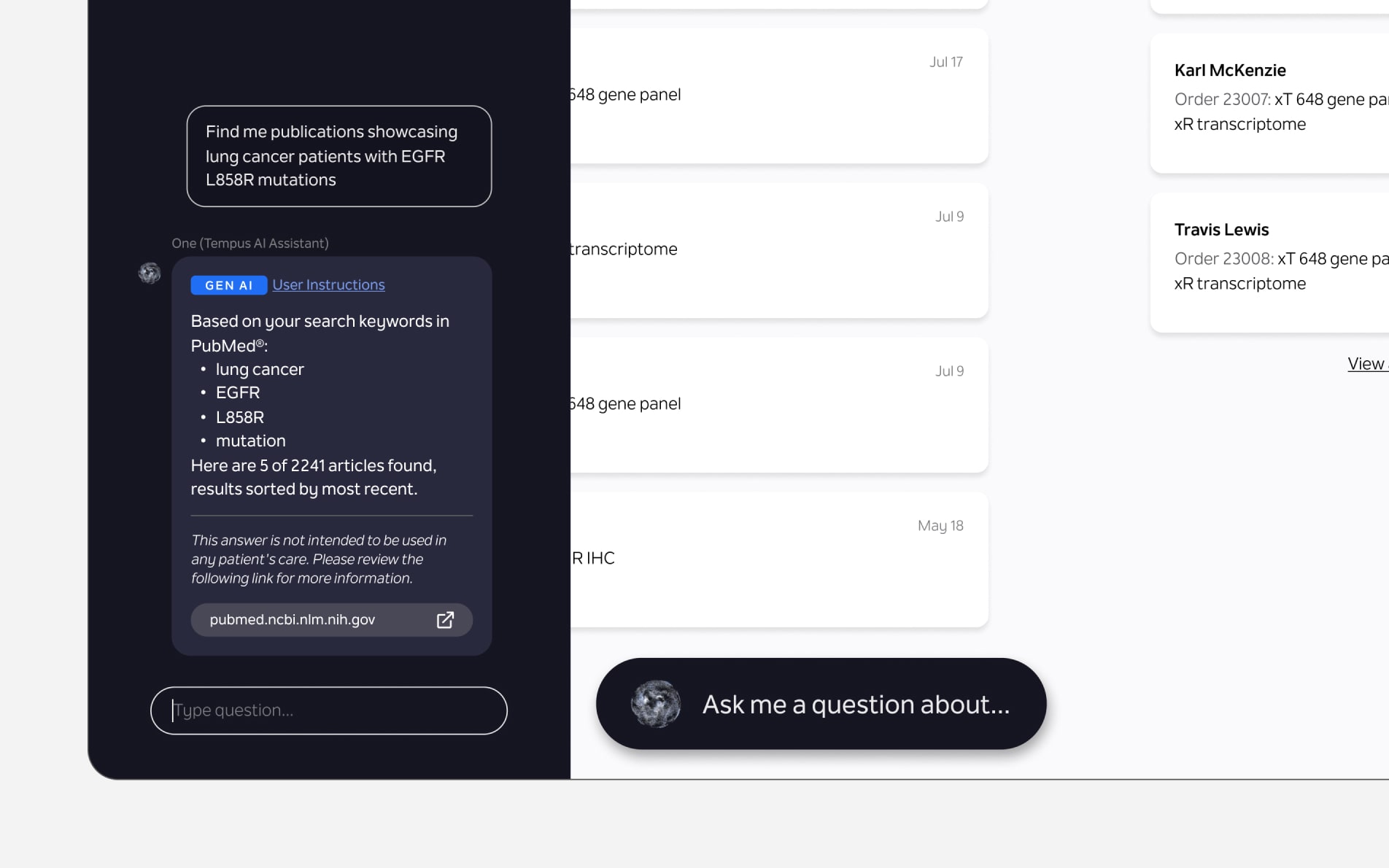Open the Karl McKenzie order card

point(1269,103)
